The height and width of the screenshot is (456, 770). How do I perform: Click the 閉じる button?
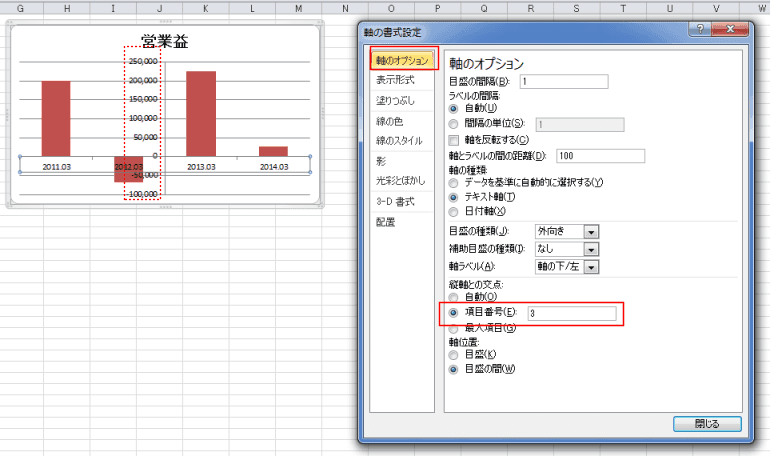[x=707, y=424]
